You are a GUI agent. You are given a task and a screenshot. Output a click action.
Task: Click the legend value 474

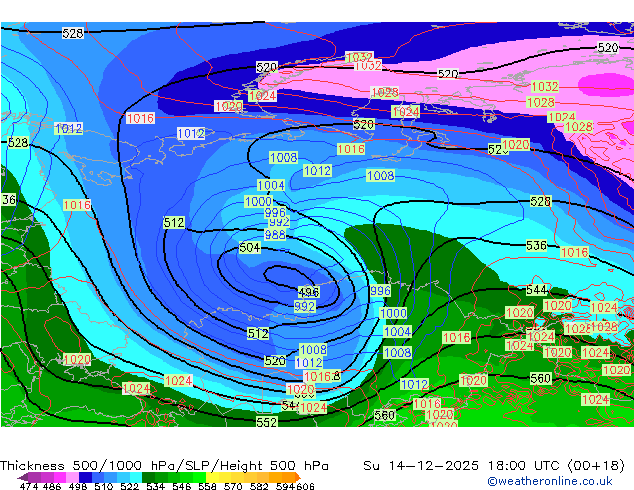tap(29, 486)
